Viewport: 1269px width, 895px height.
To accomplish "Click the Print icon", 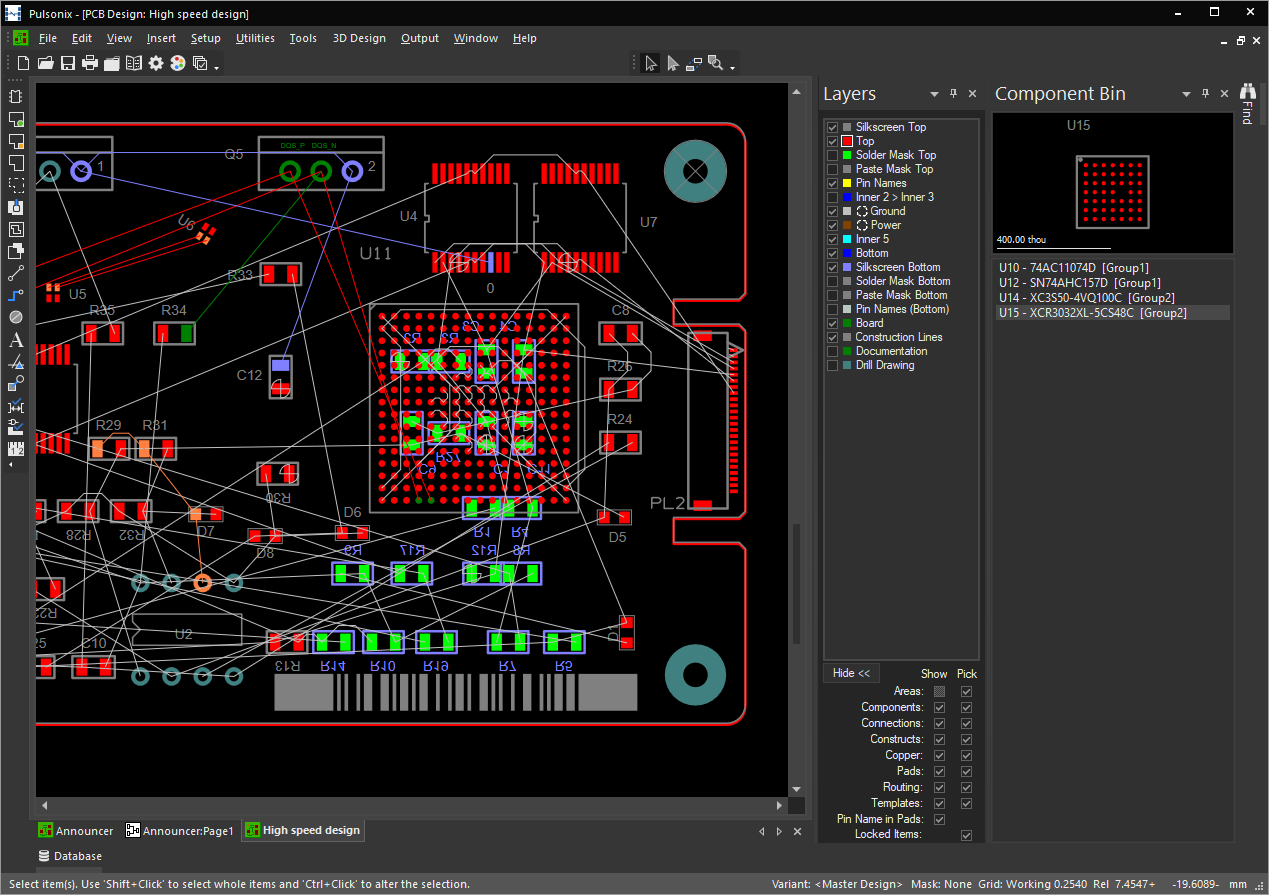I will (x=90, y=63).
